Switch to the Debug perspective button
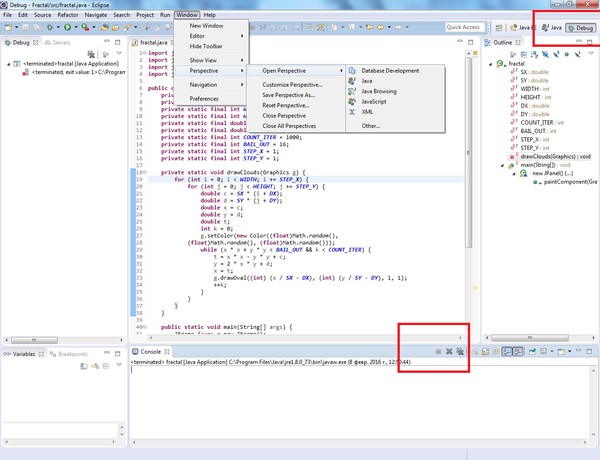 [x=580, y=28]
